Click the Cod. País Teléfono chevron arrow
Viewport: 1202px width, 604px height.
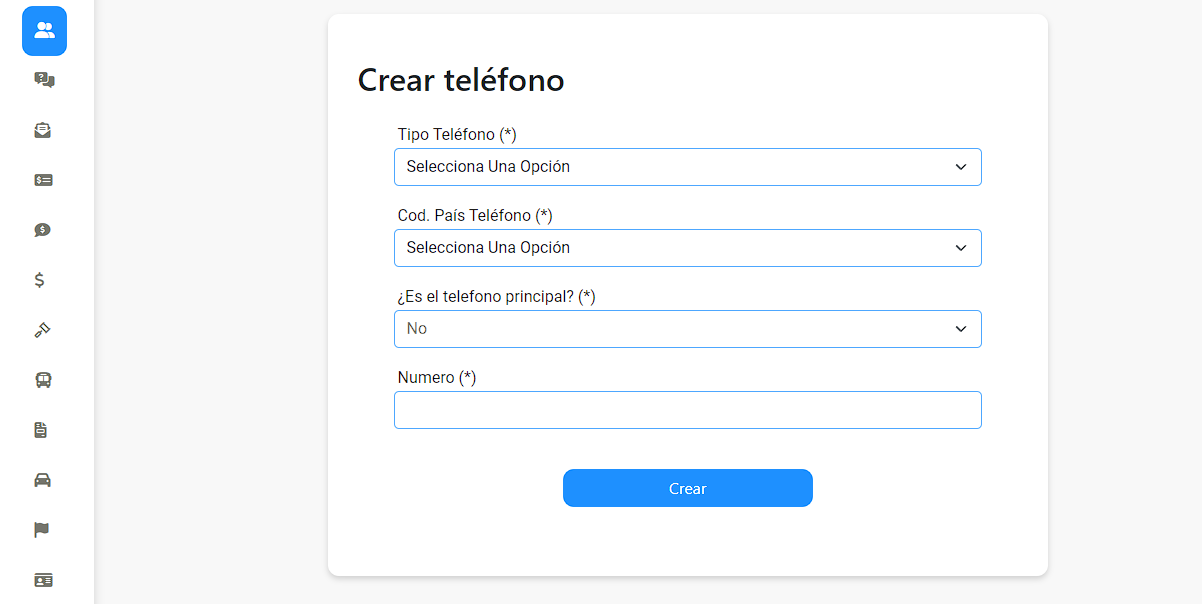961,248
